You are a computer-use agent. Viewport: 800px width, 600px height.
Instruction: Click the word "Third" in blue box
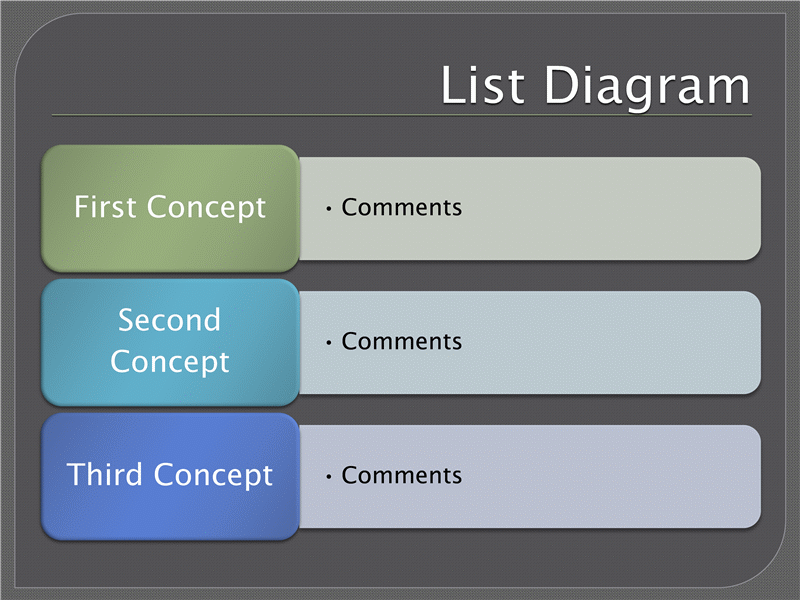point(105,474)
